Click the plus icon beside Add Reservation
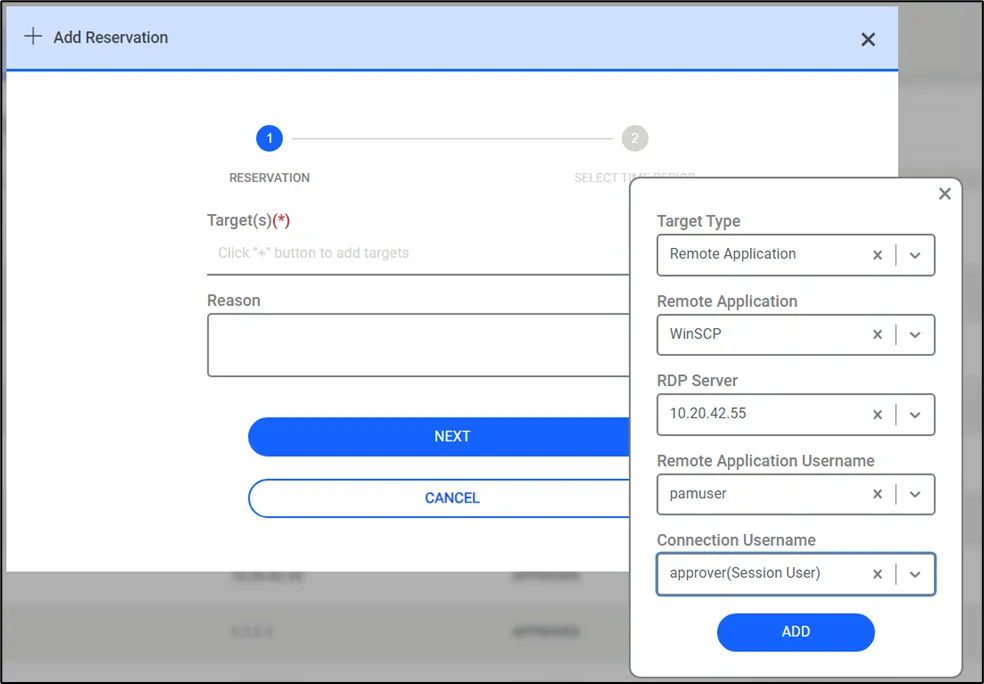Image resolution: width=984 pixels, height=684 pixels. pos(33,36)
